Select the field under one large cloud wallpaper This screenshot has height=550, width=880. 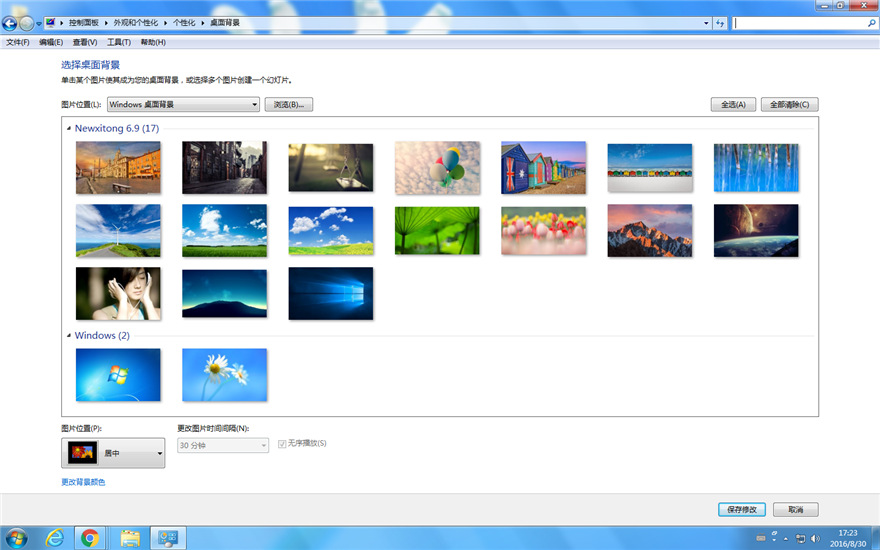click(x=224, y=231)
